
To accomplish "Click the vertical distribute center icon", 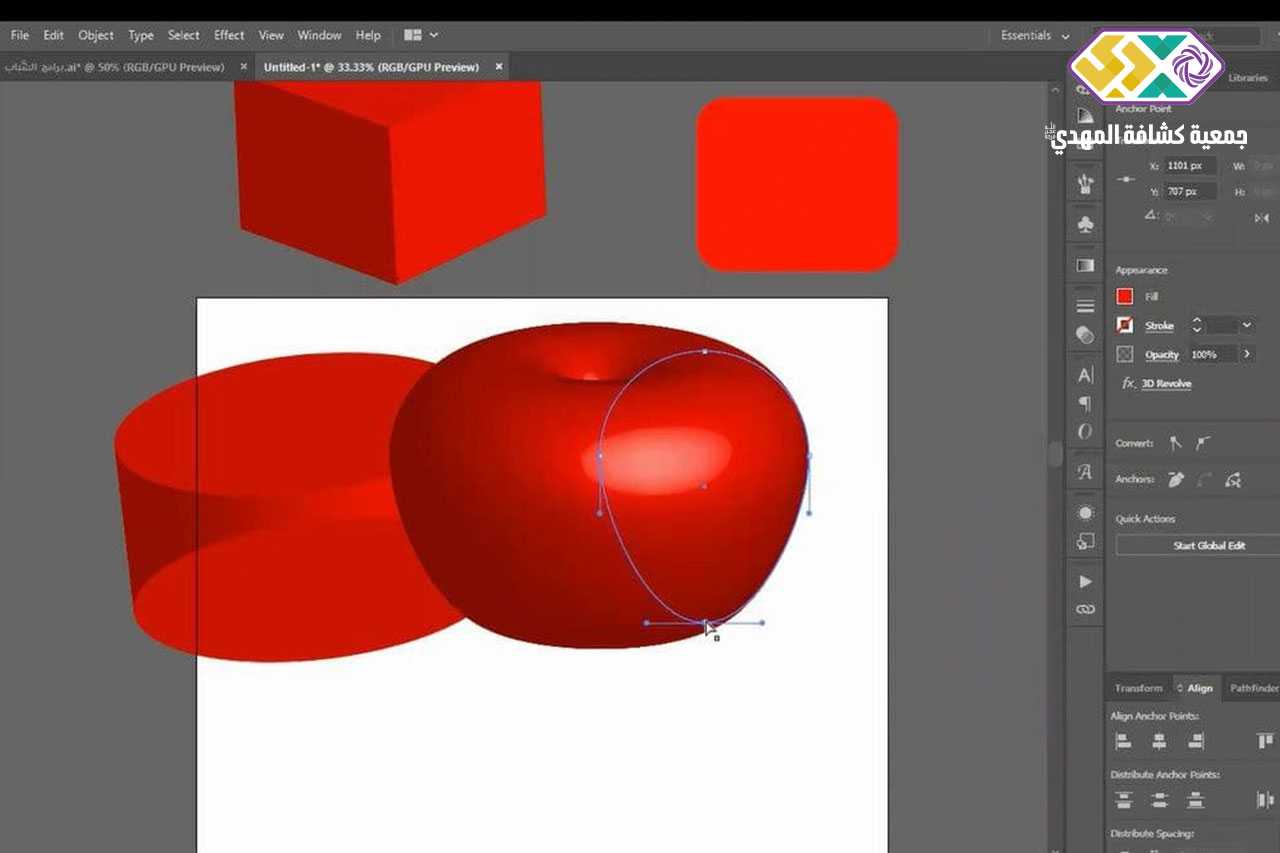I will click(1159, 800).
